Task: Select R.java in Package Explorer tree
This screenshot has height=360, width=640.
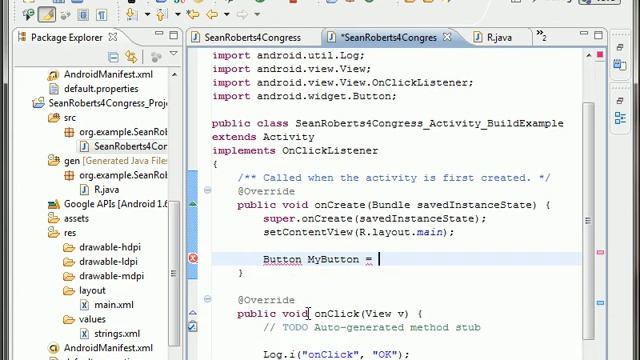Action: pyautogui.click(x=99, y=190)
